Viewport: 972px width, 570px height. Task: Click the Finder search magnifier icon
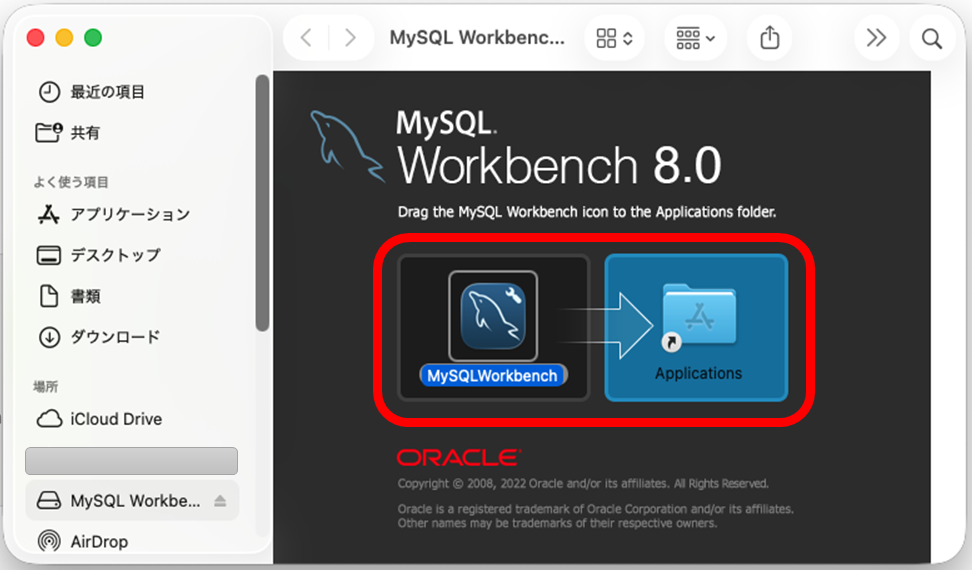(932, 39)
